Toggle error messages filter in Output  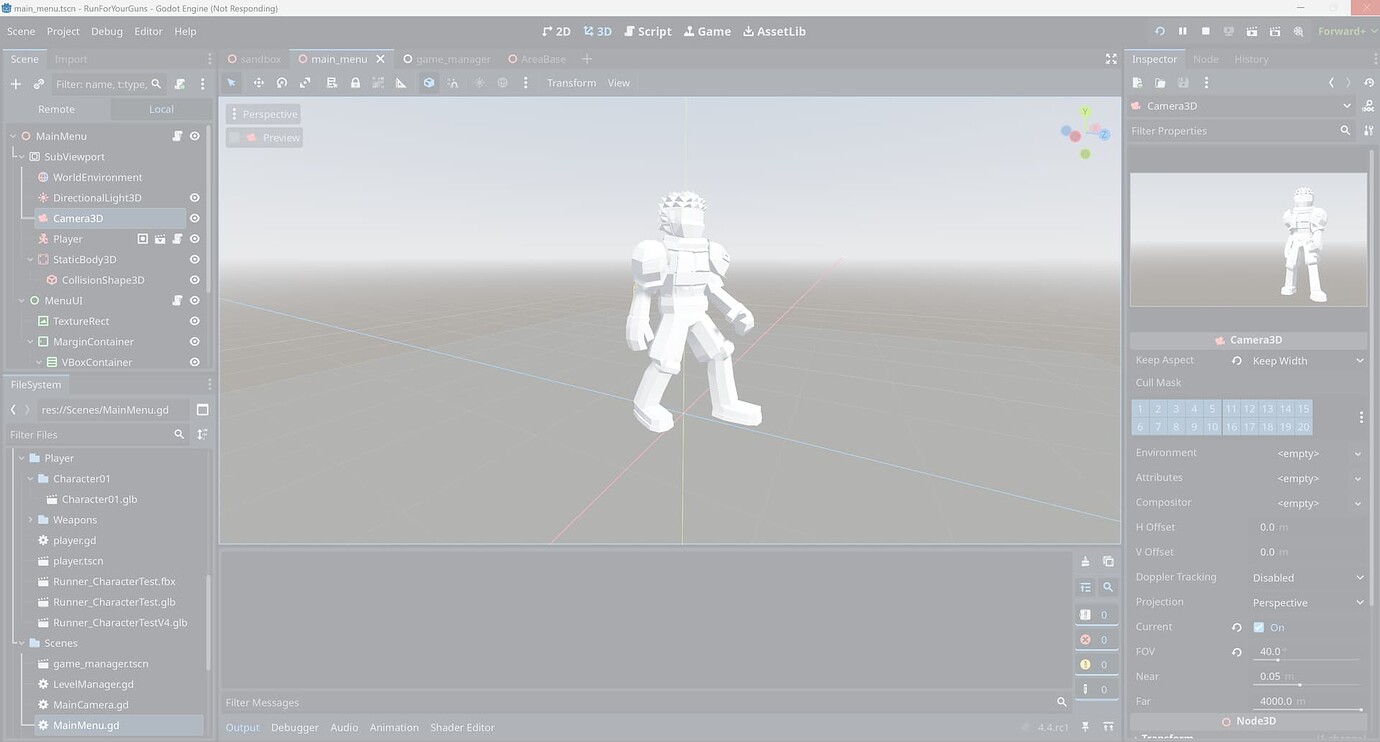pos(1095,640)
